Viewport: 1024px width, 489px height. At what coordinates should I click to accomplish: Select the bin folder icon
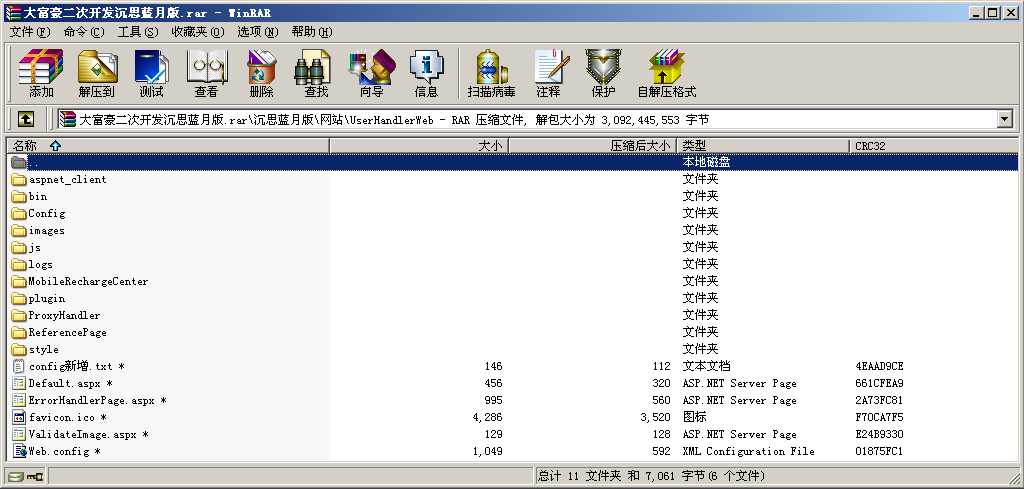(x=20, y=197)
